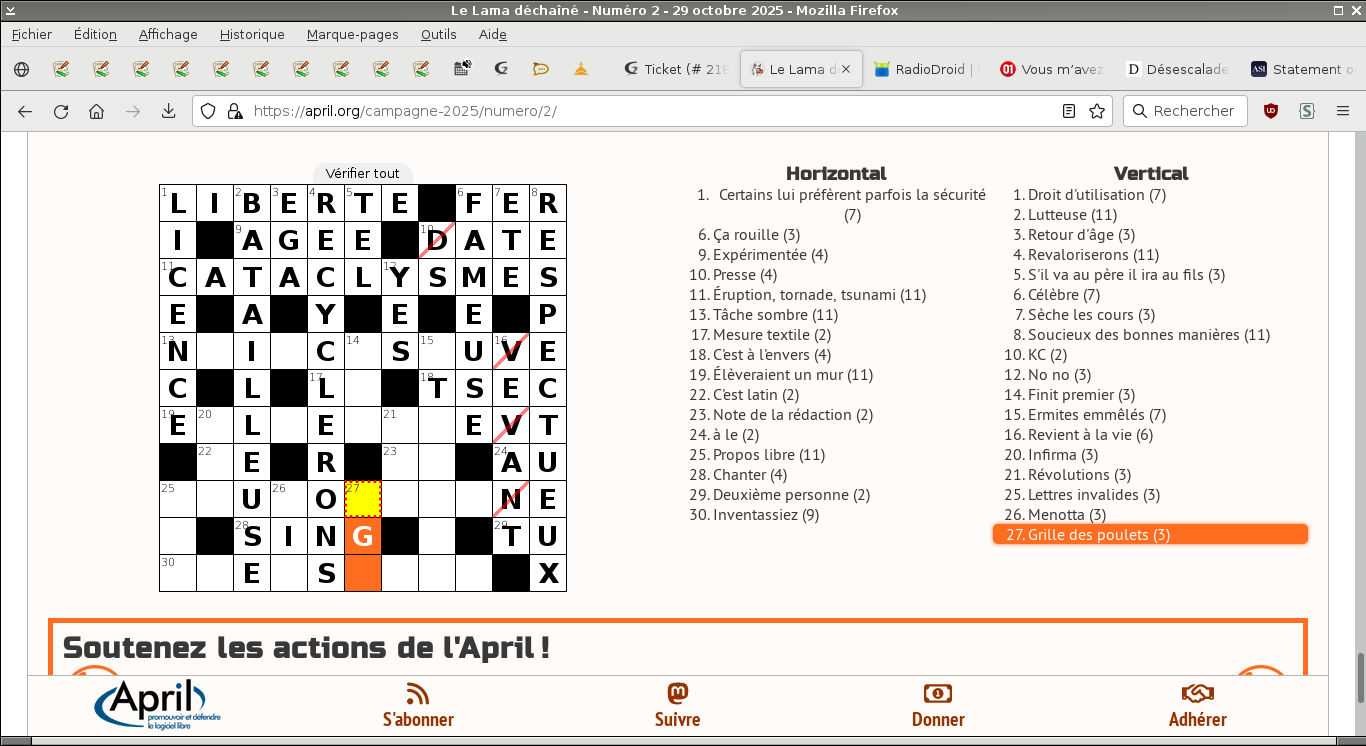Click the Mastodon Suivre icon
1366x746 pixels.
pos(677,694)
